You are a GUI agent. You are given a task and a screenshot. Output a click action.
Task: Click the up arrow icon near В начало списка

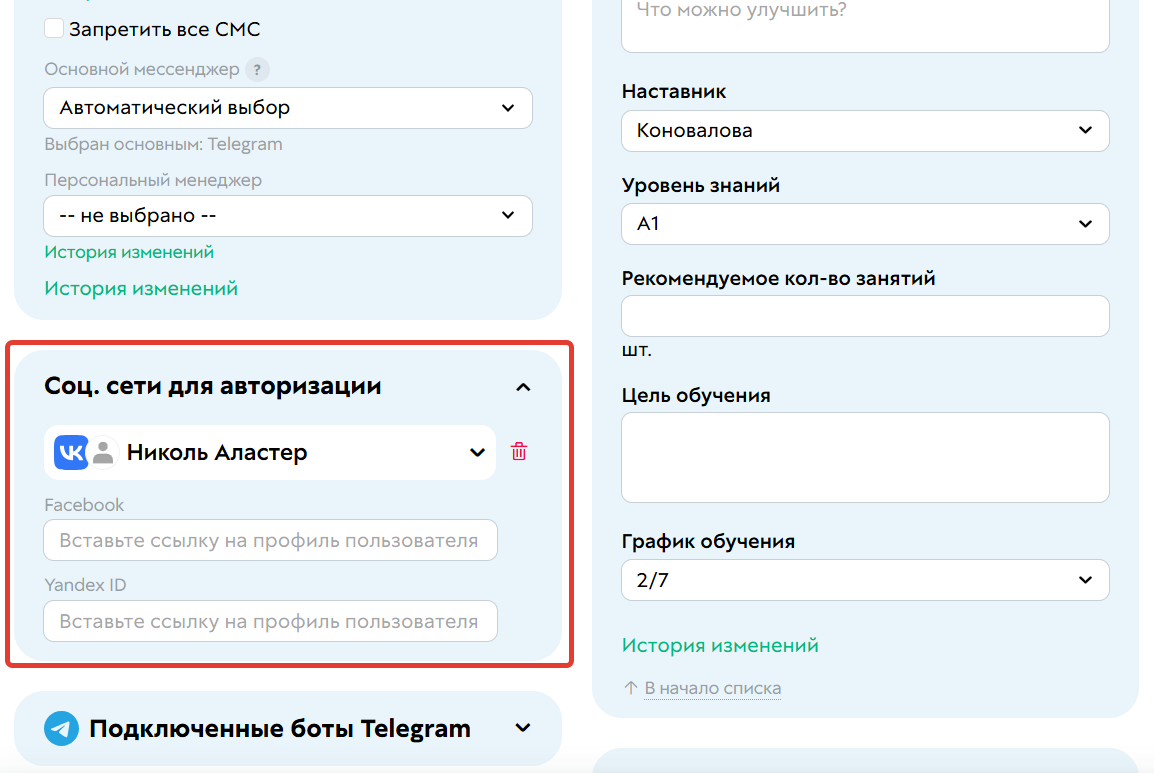pyautogui.click(x=630, y=688)
